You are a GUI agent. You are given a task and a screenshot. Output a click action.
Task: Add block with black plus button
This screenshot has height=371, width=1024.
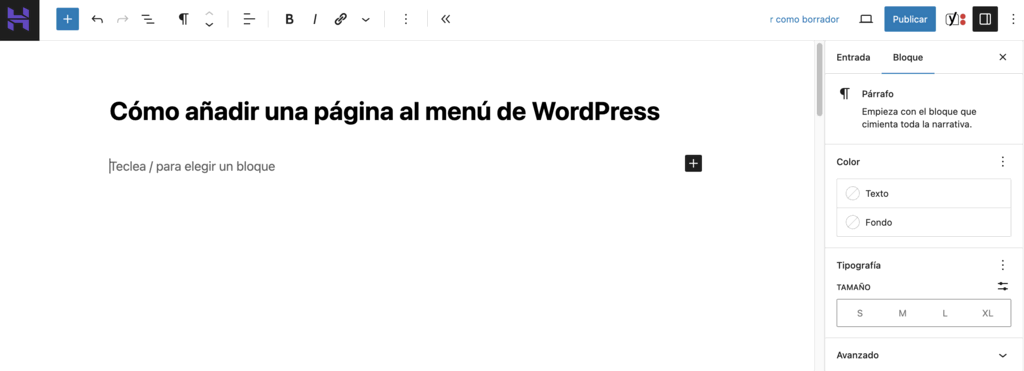coord(694,163)
